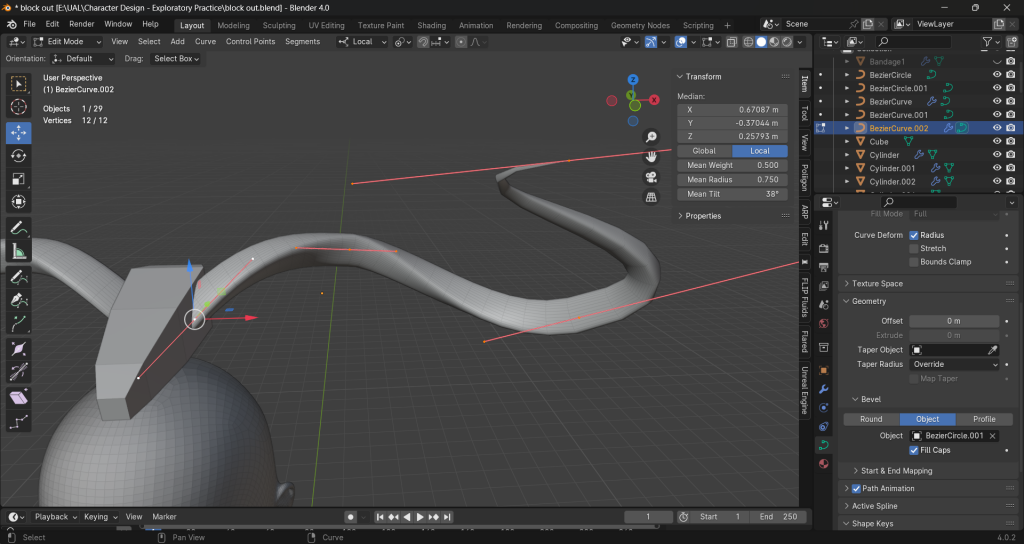Open the Keying popover
This screenshot has width=1024, height=544.
pyautogui.click(x=100, y=517)
